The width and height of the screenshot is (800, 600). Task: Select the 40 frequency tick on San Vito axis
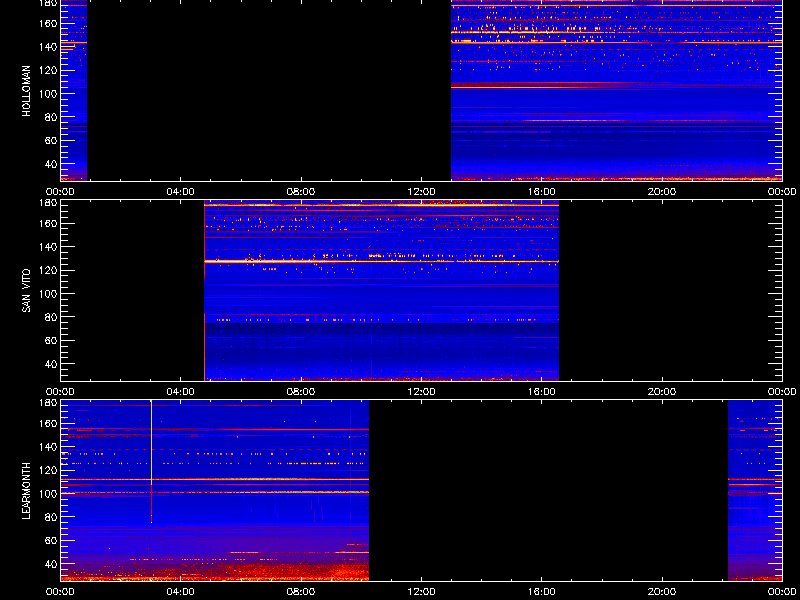click(51, 364)
